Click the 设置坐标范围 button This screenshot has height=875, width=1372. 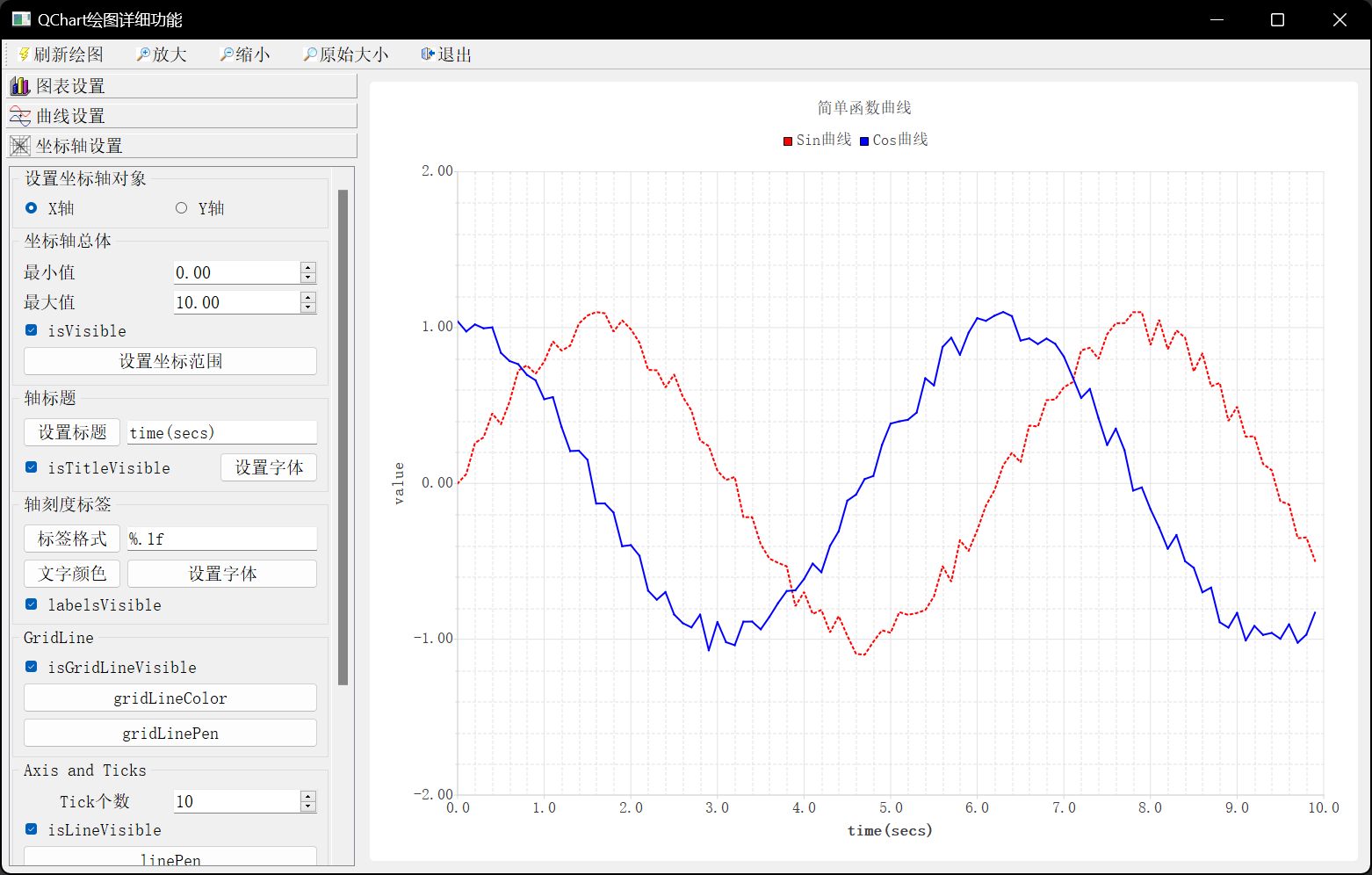click(170, 361)
